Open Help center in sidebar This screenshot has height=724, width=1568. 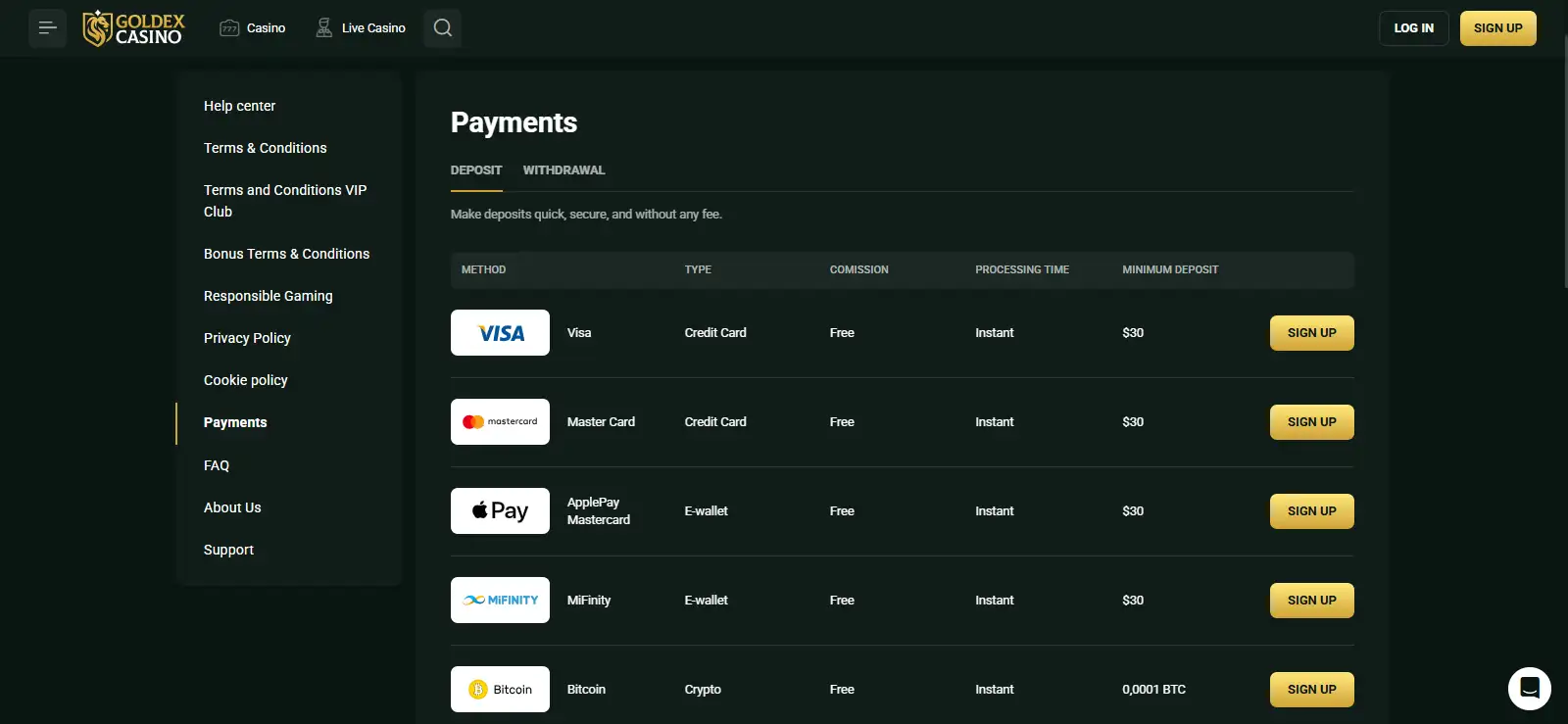tap(239, 106)
